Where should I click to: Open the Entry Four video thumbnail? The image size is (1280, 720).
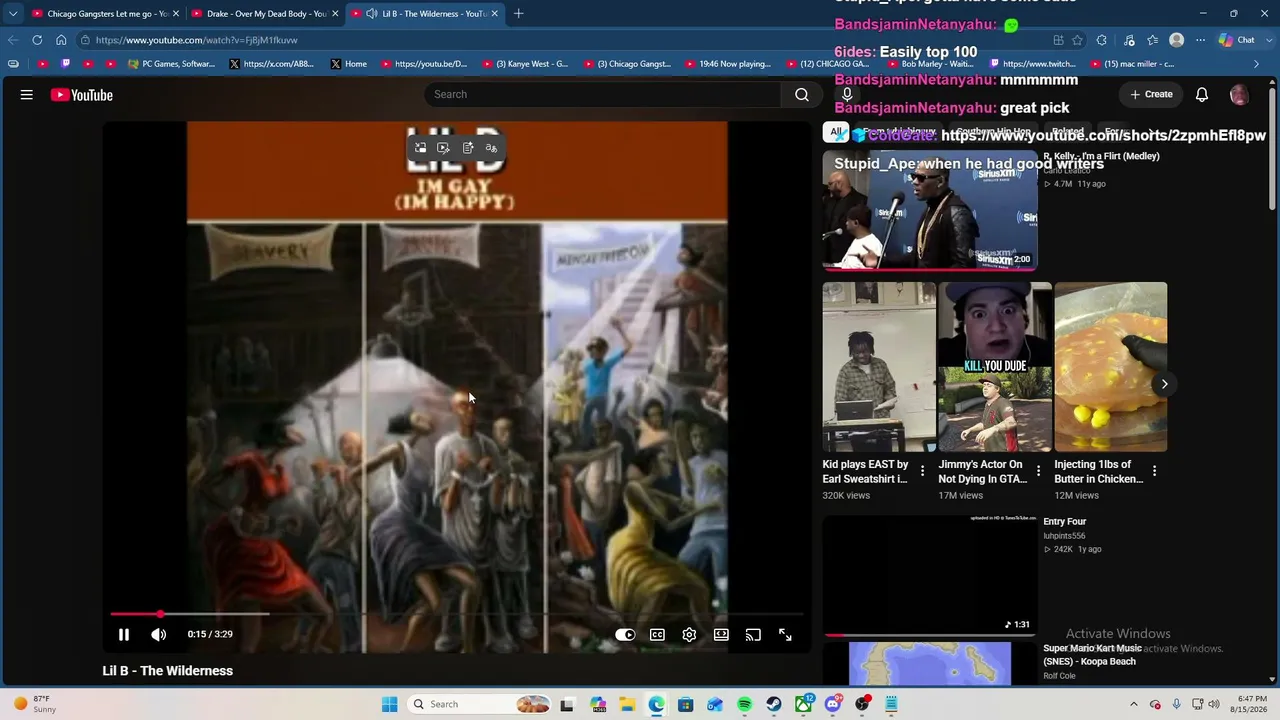930,575
